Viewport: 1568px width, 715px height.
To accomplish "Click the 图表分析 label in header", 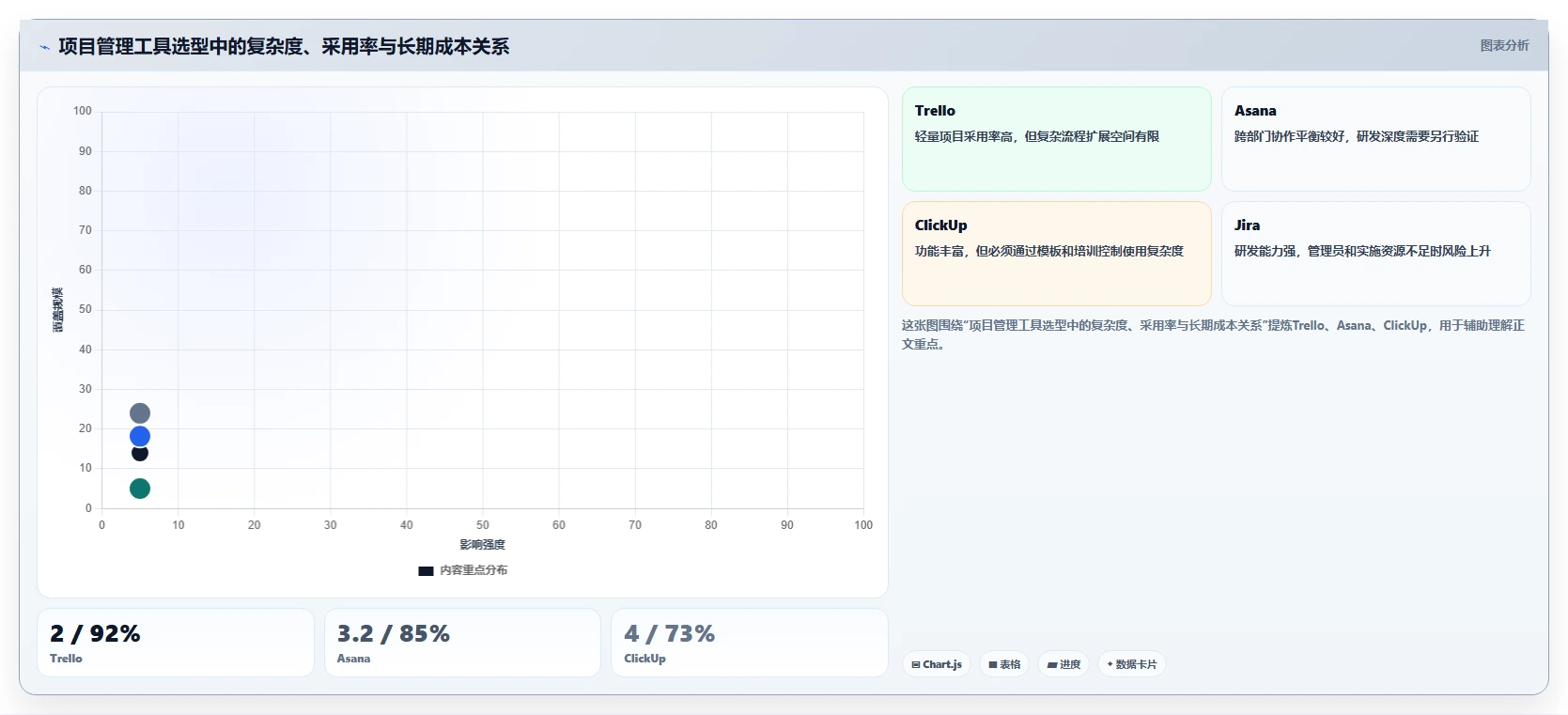I will (x=1505, y=45).
